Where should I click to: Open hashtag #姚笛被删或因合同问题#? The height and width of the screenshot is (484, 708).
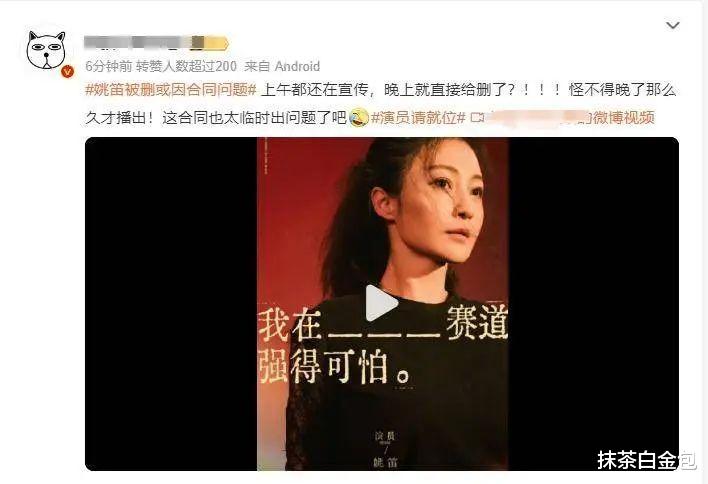(x=171, y=90)
